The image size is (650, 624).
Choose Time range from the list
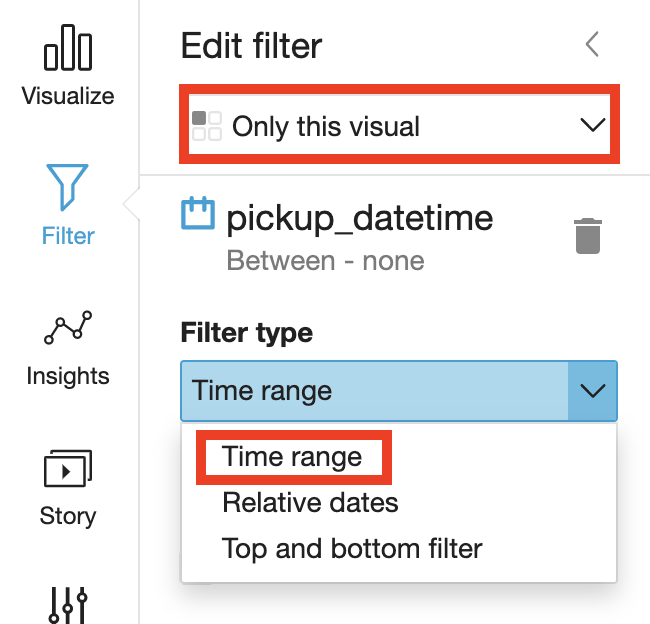click(x=292, y=456)
